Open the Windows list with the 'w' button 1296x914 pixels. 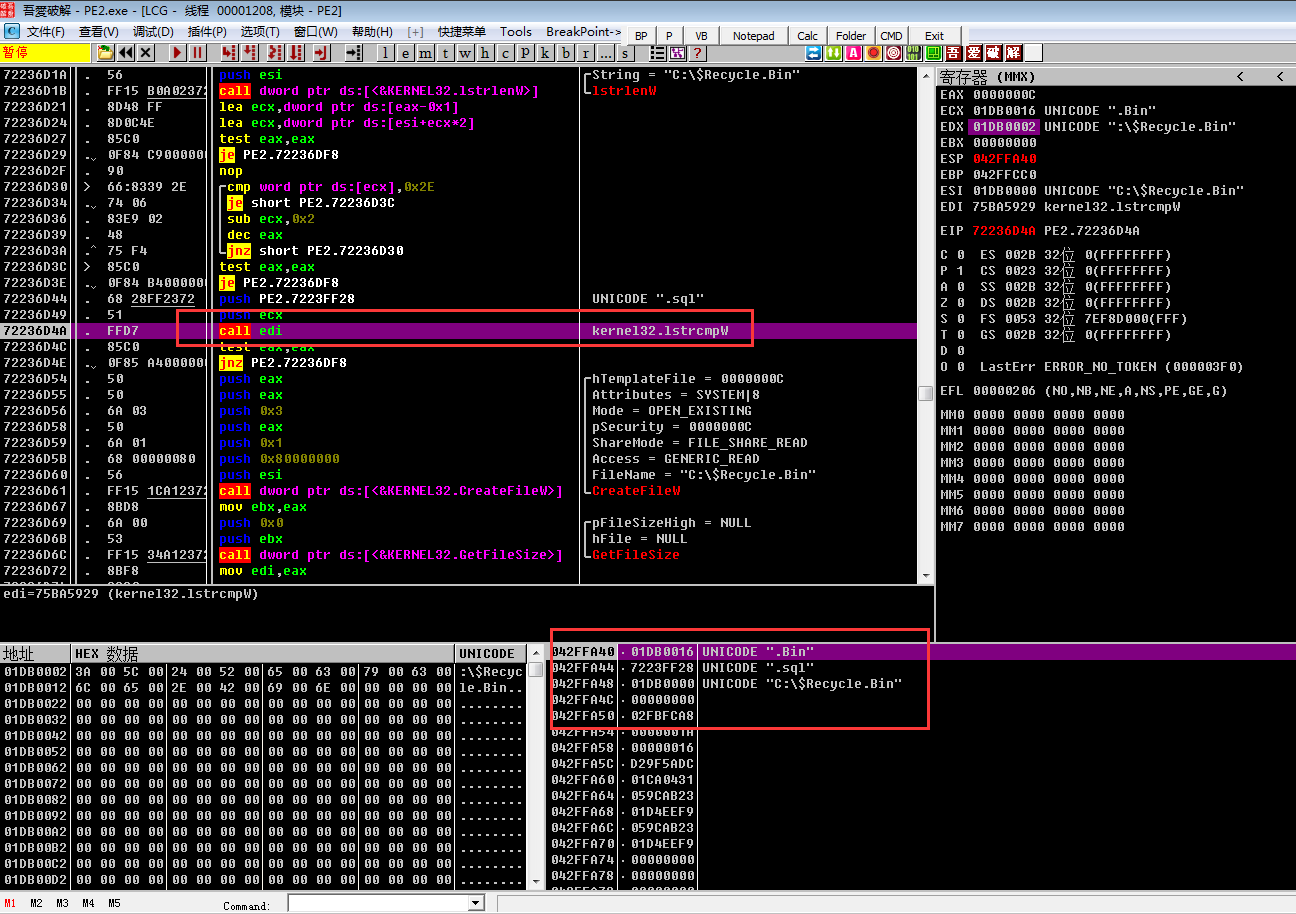click(466, 53)
